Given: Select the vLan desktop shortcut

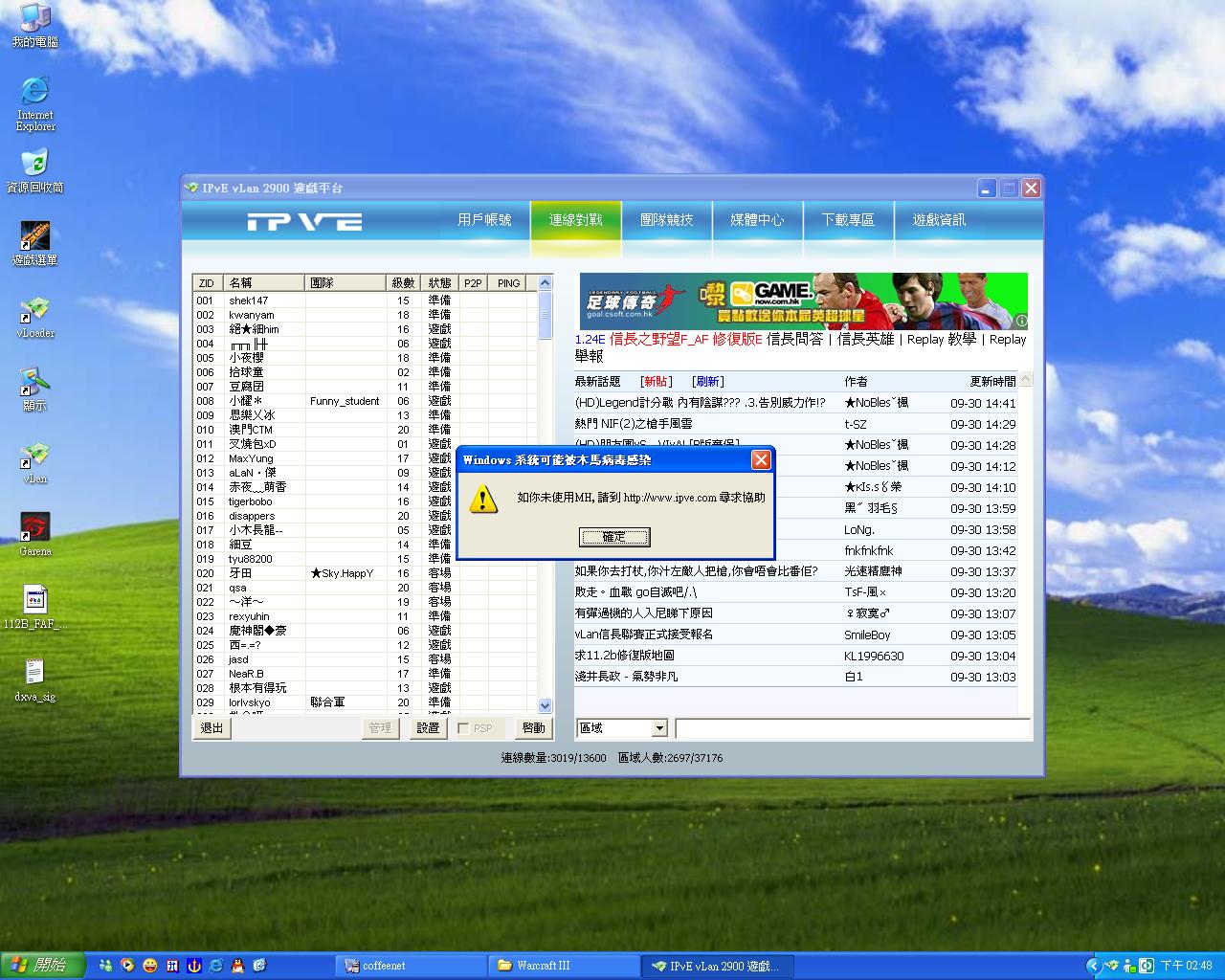Looking at the screenshot, I should (x=35, y=462).
